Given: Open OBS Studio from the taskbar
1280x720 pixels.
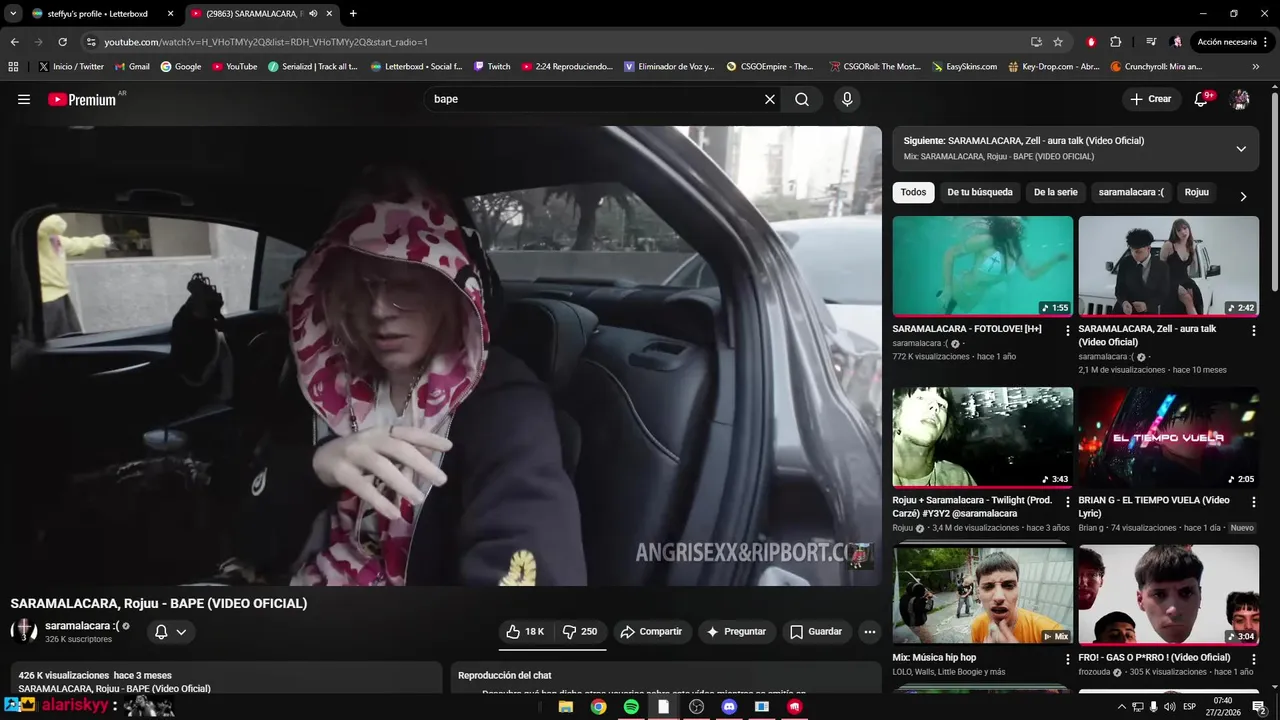Looking at the screenshot, I should 697,707.
